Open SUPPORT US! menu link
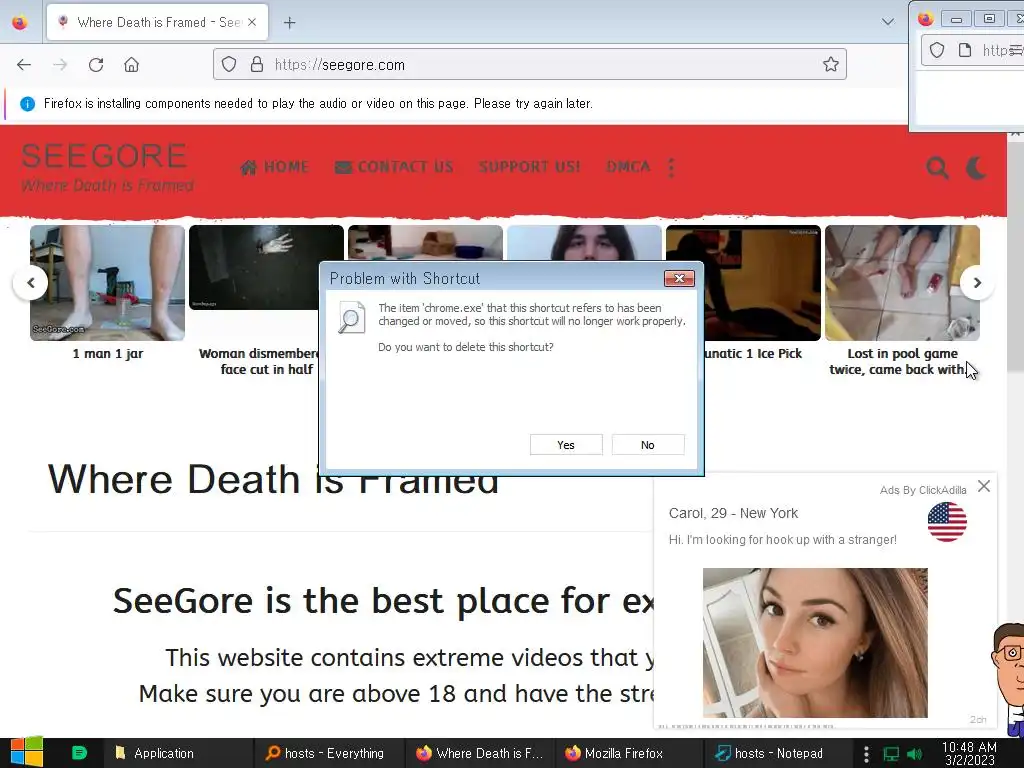1024x768 pixels. (530, 167)
